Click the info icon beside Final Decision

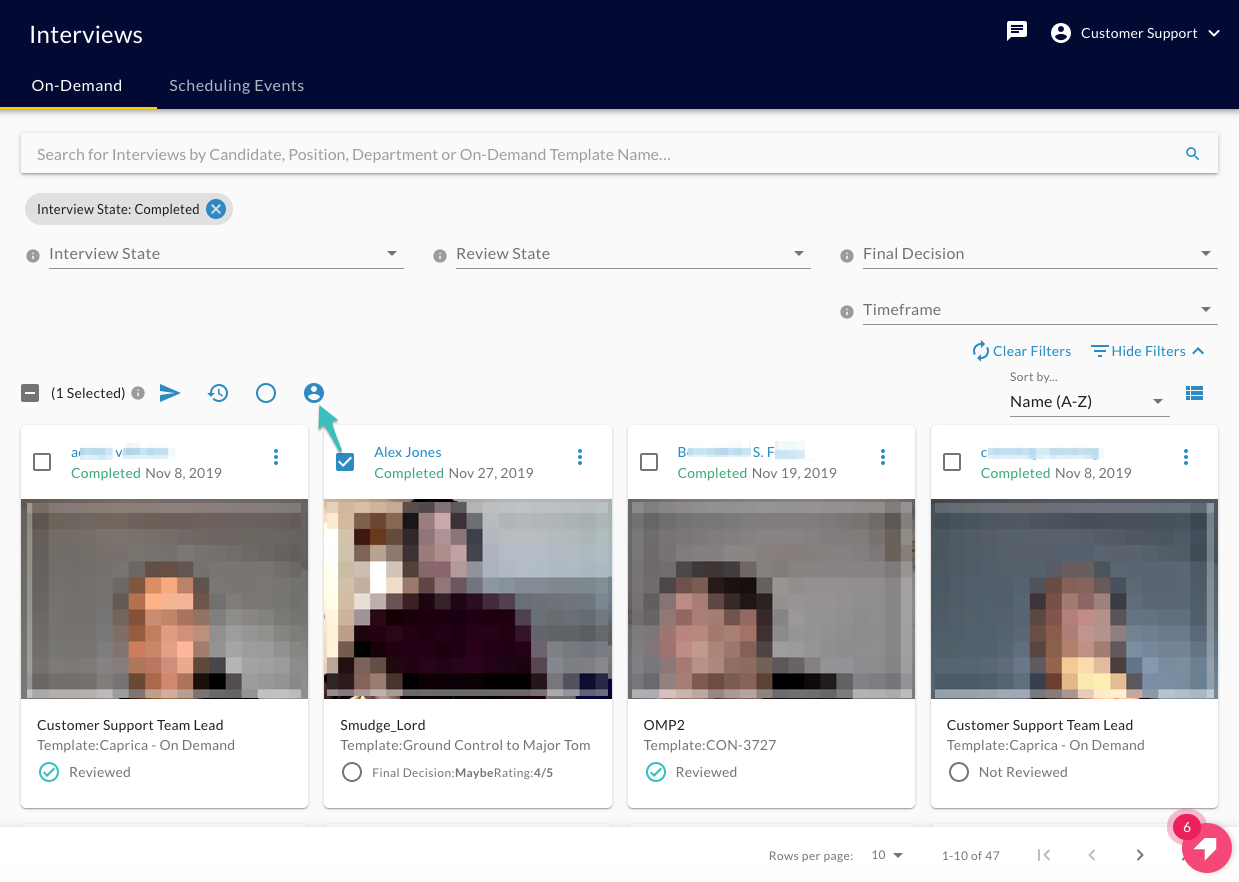[846, 256]
